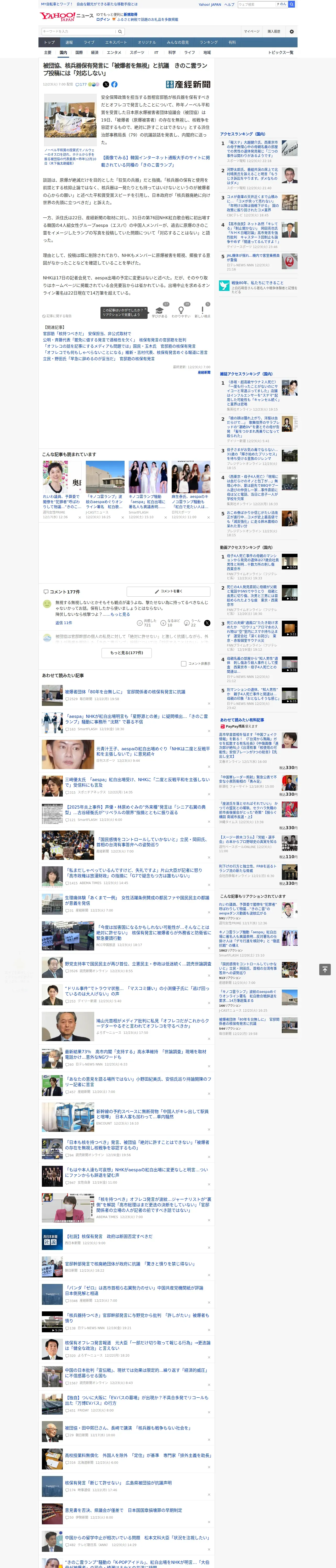This screenshot has width=336, height=1568.
Task: React with わかりやすい lightbulb icon
Action: (181, 310)
